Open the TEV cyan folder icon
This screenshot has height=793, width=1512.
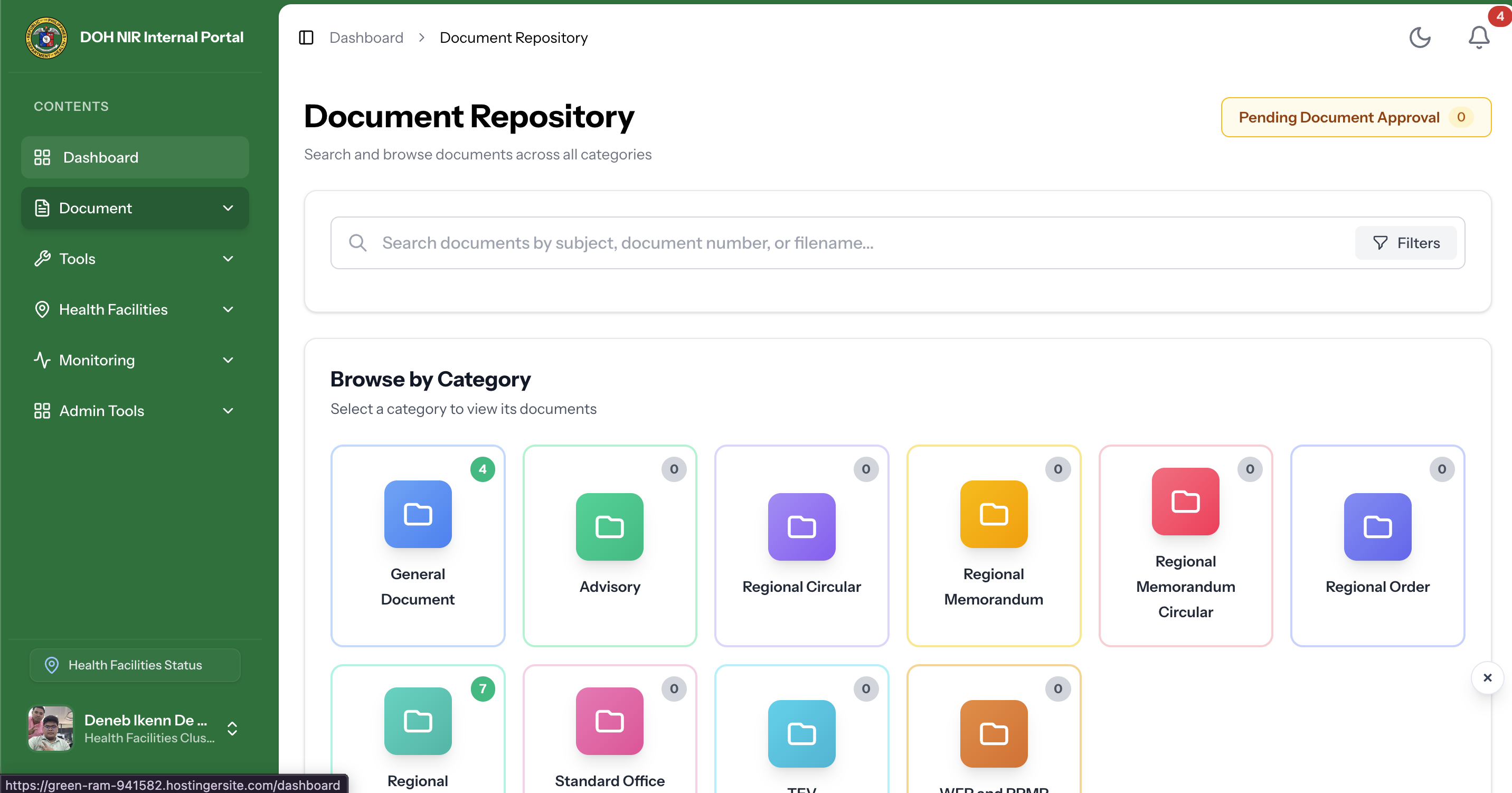[x=802, y=734]
